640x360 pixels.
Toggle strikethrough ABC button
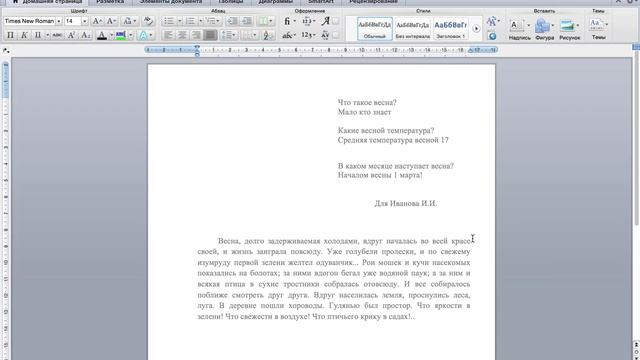point(57,35)
